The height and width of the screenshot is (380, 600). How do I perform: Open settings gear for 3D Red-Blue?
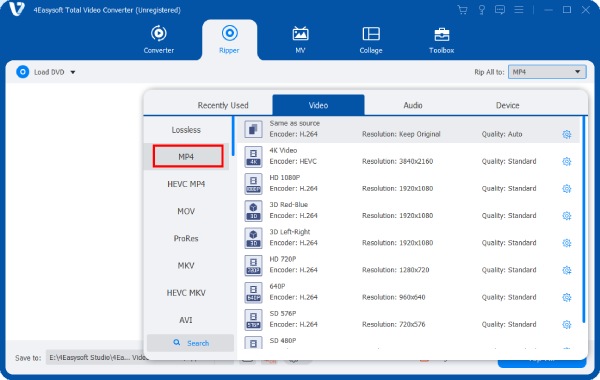(567, 216)
